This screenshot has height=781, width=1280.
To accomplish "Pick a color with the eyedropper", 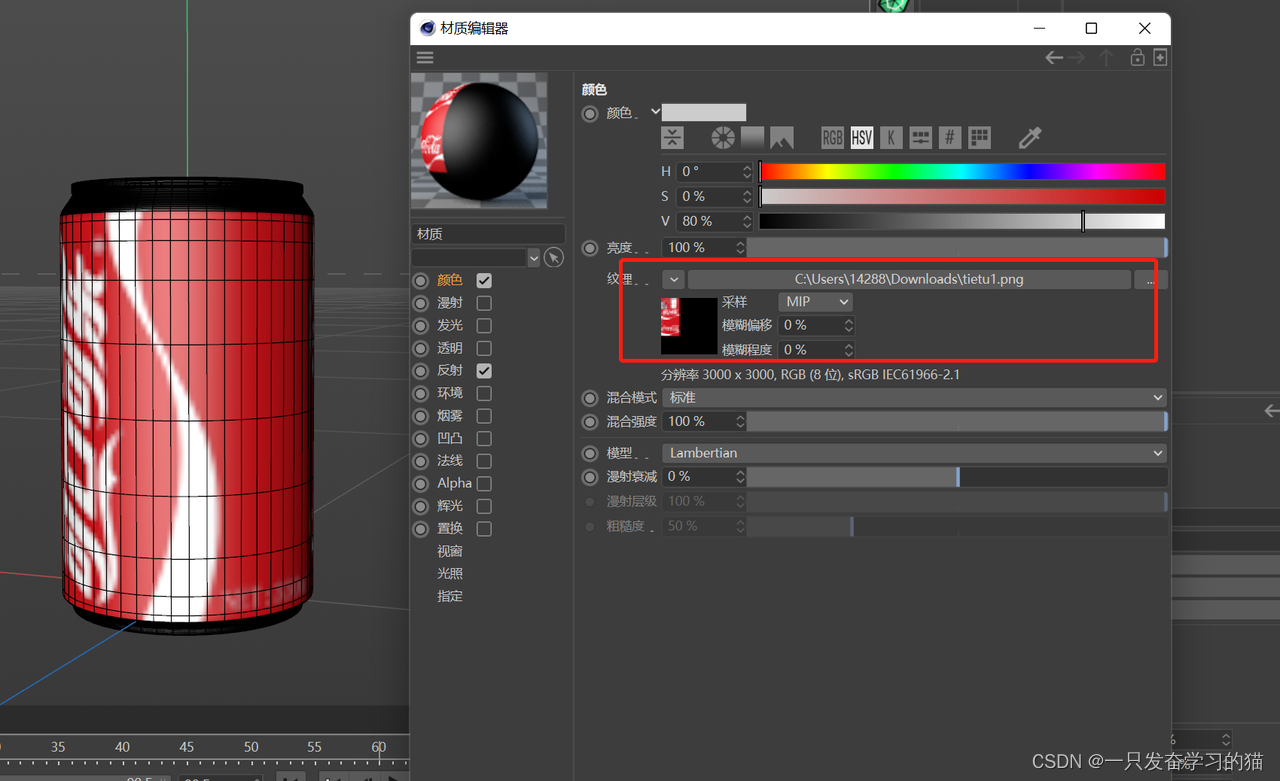I will (x=1030, y=138).
